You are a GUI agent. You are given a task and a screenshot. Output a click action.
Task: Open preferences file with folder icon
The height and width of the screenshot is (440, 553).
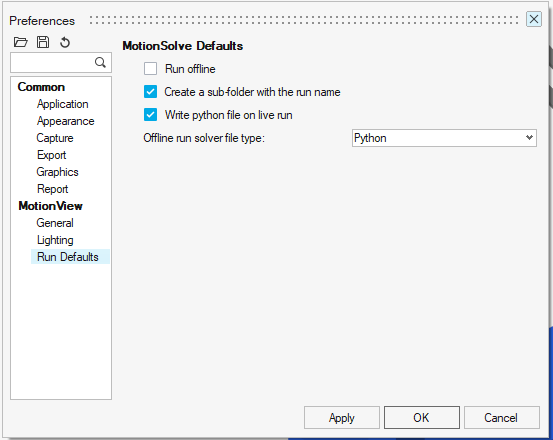tap(20, 42)
